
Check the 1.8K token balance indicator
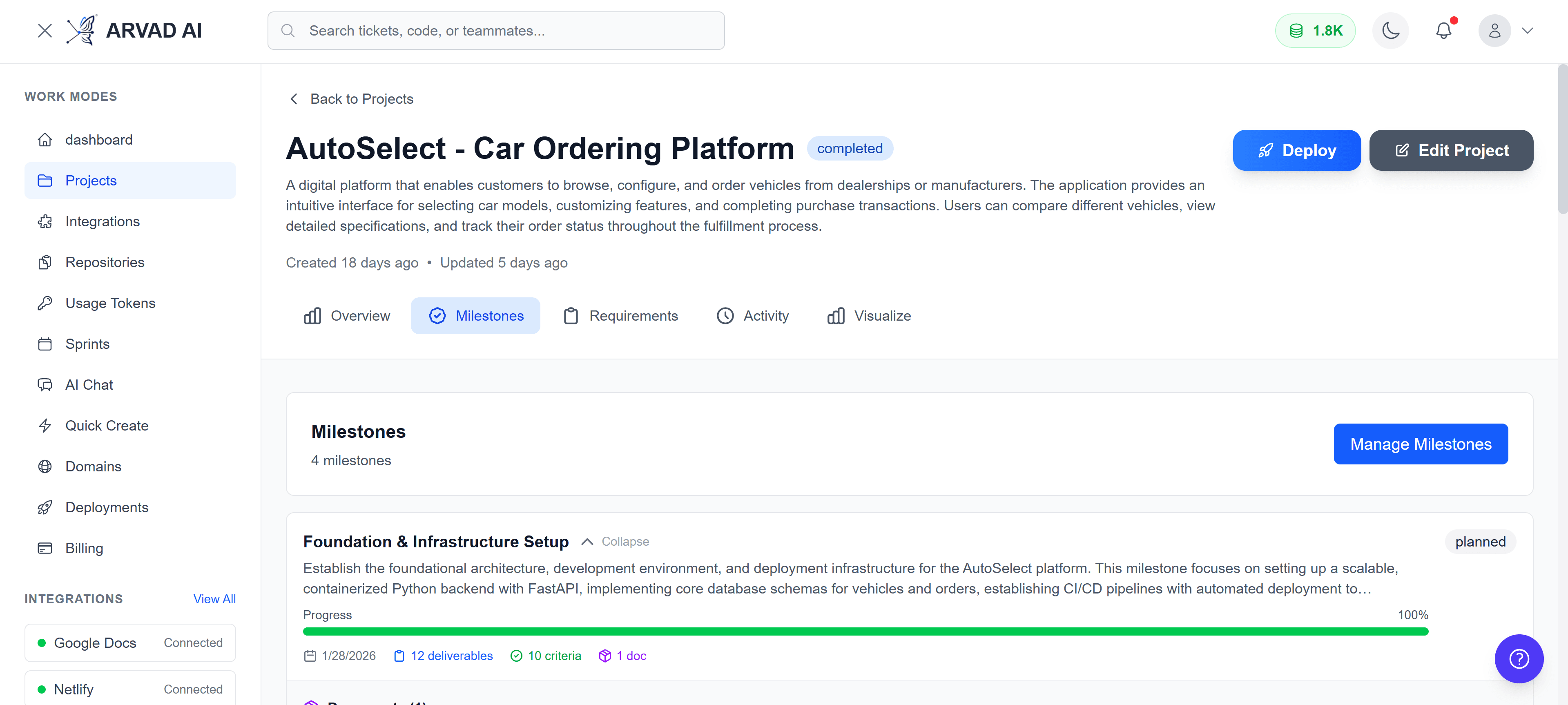click(x=1316, y=30)
